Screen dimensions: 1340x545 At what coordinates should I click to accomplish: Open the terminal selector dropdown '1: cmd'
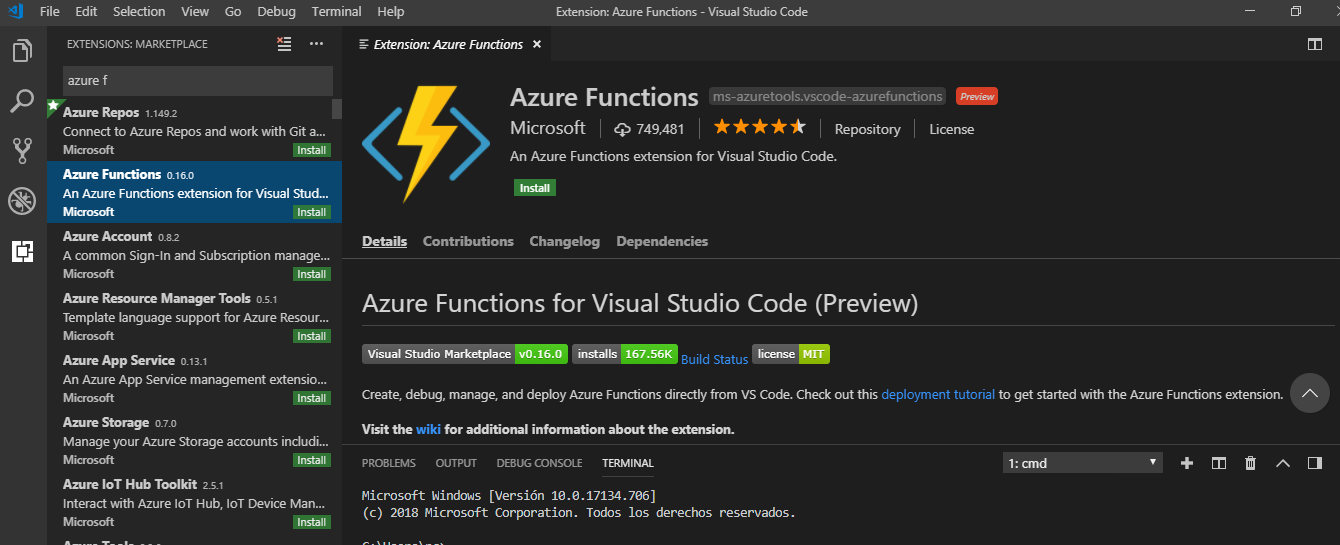pyautogui.click(x=1083, y=463)
